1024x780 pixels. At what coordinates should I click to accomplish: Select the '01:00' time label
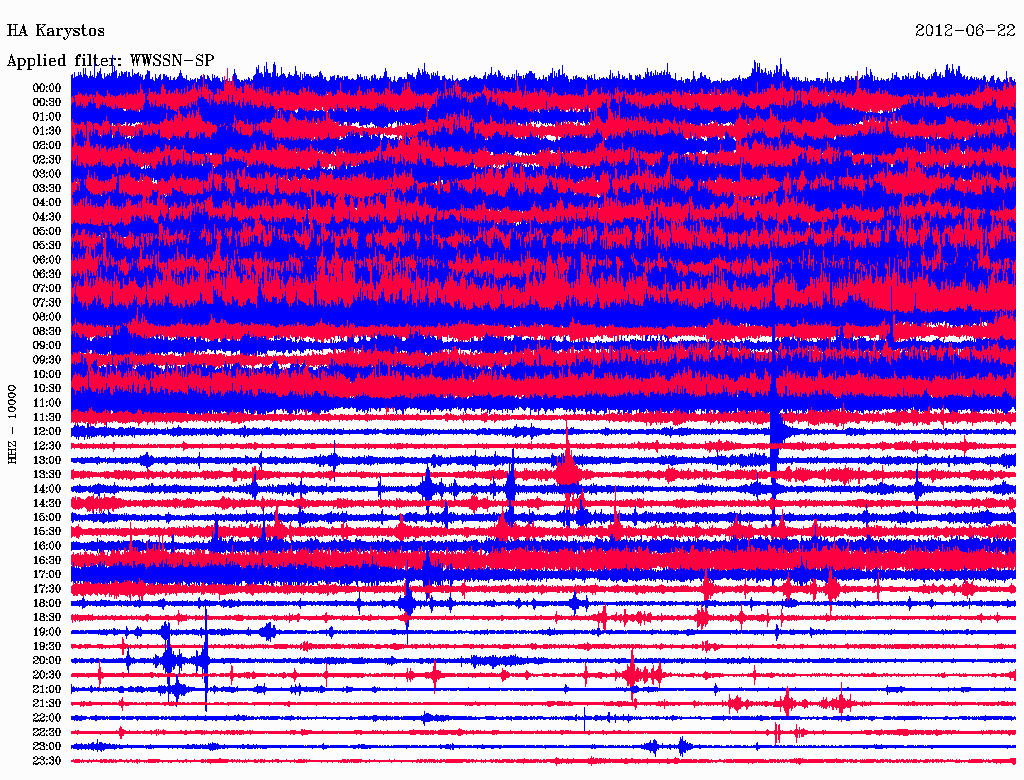click(x=47, y=117)
